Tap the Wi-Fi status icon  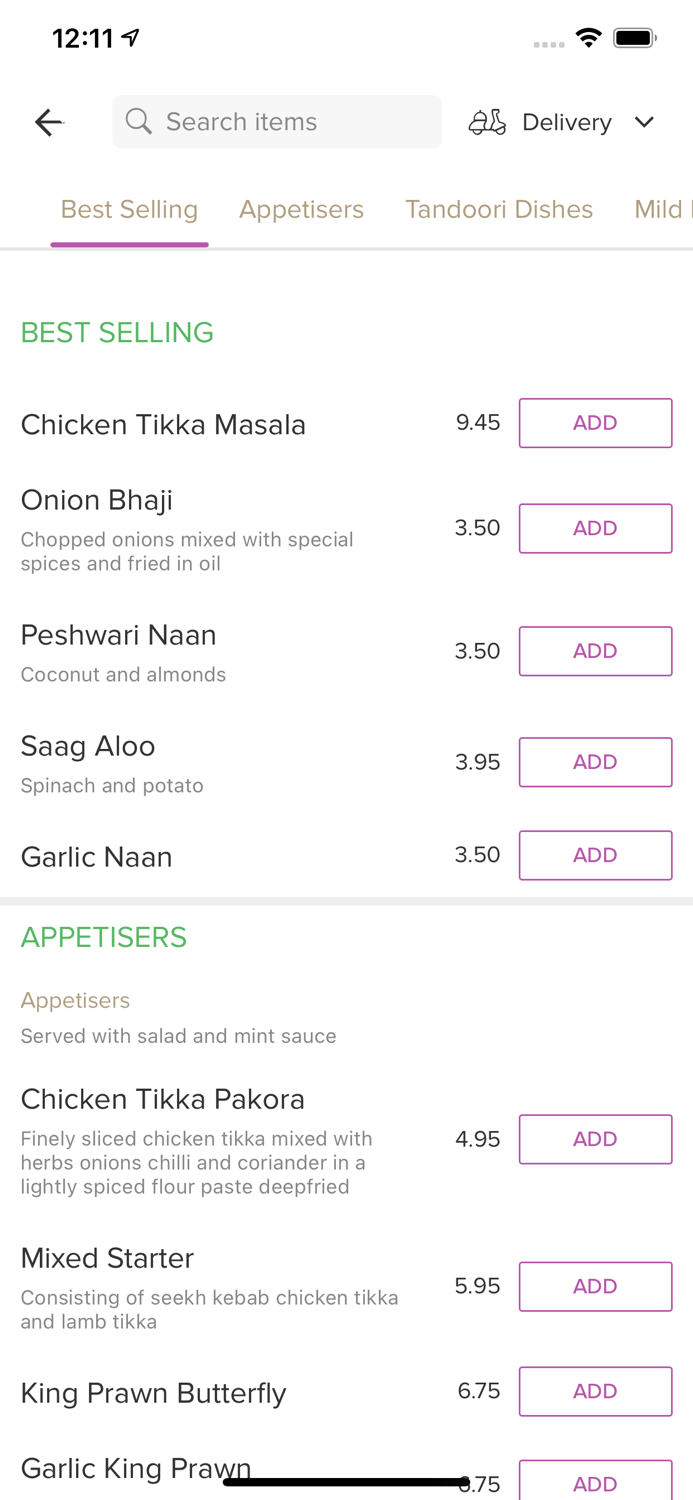point(588,38)
